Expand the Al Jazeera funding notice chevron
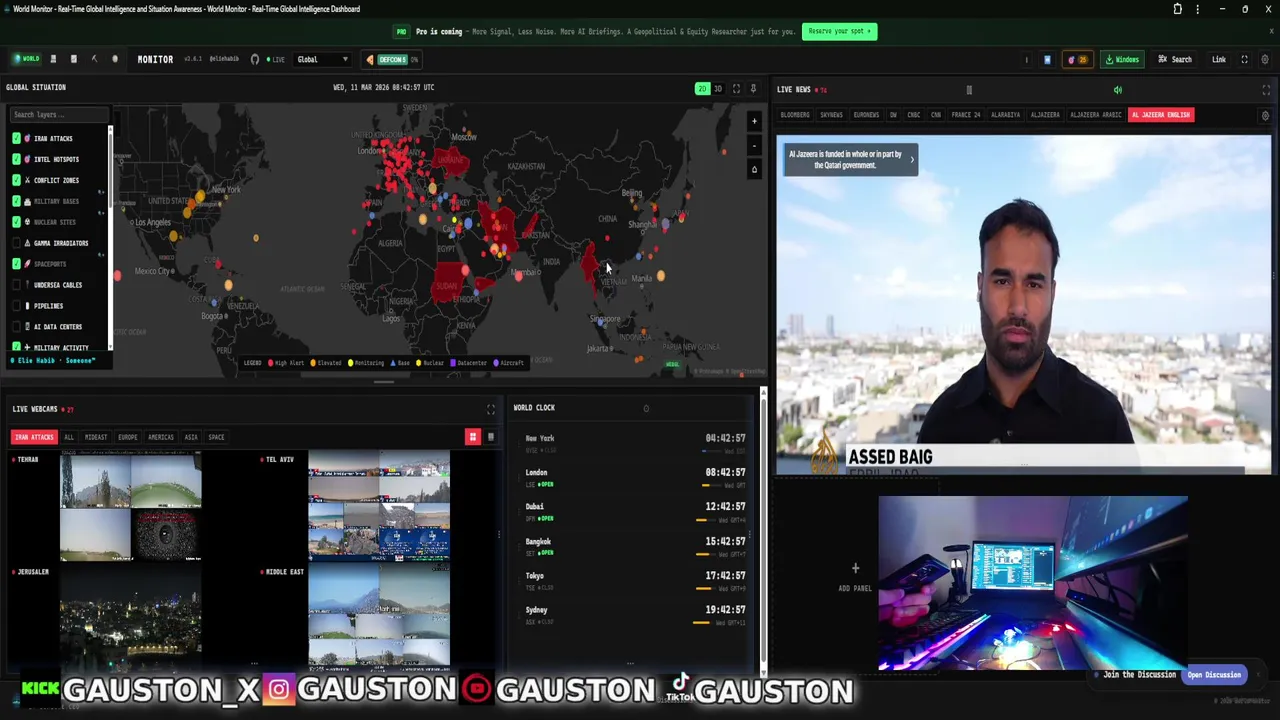The height and width of the screenshot is (720, 1280). coord(911,159)
